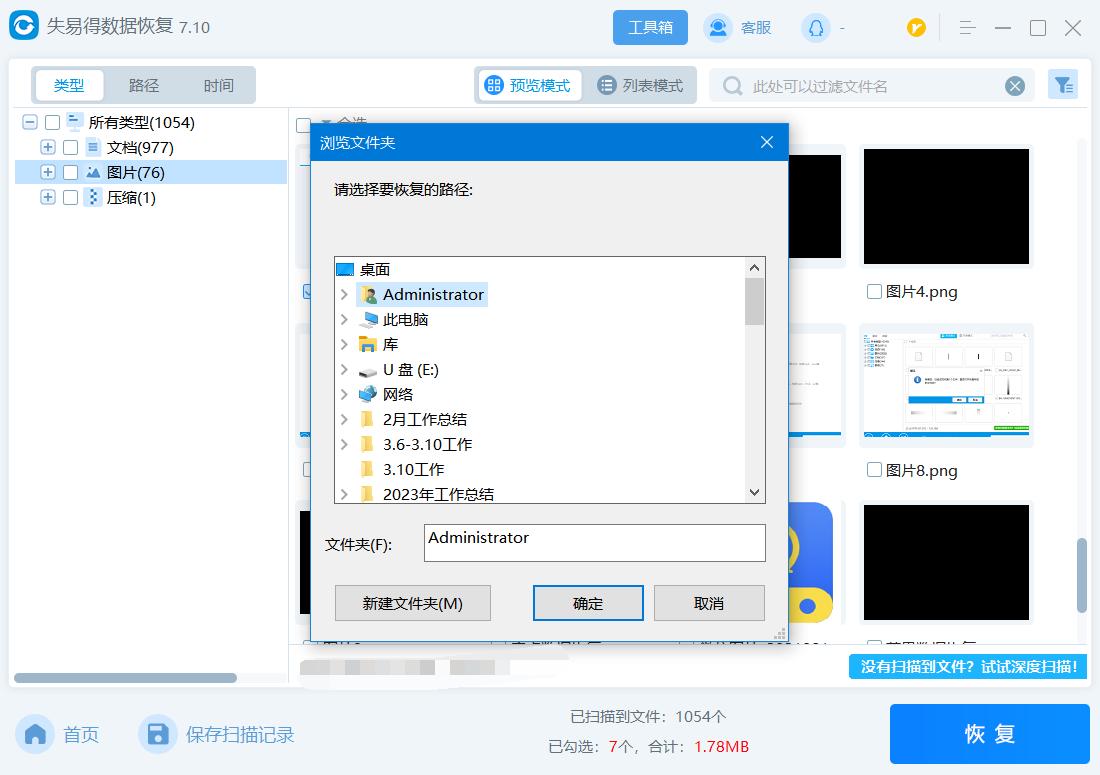
Task: Check the 文档(977) checkbox
Action: [68, 147]
